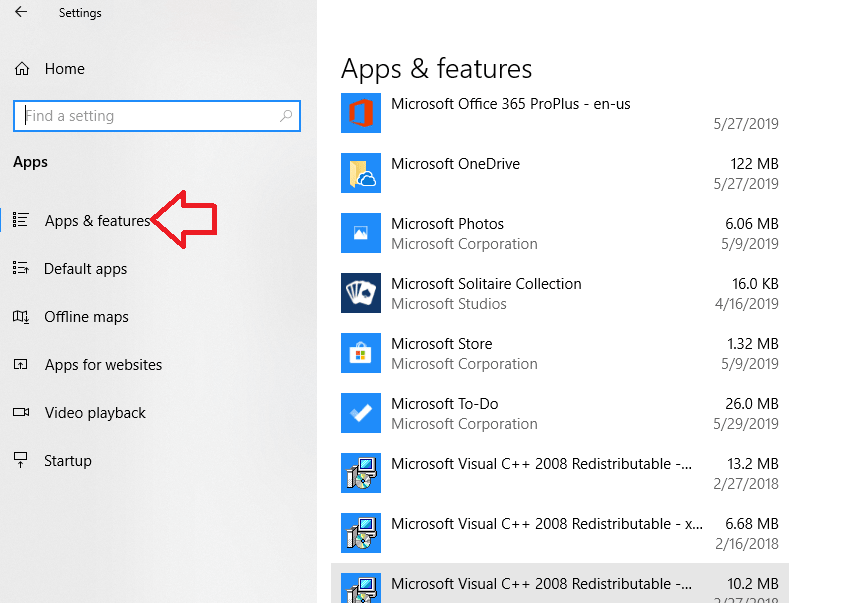Select the Video playback camera icon
This screenshot has height=603, width=866.
point(22,413)
